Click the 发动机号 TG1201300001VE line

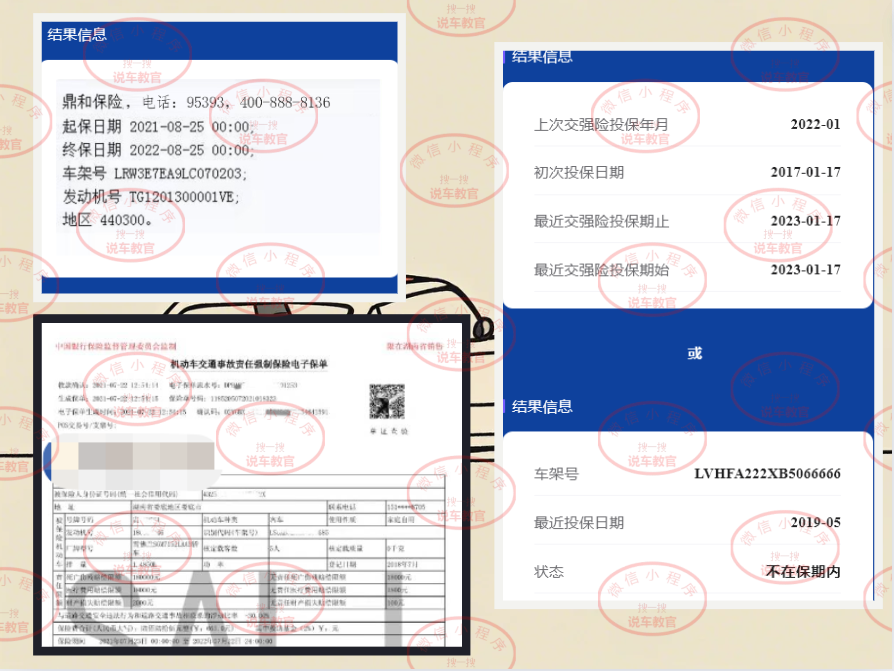pos(151,197)
